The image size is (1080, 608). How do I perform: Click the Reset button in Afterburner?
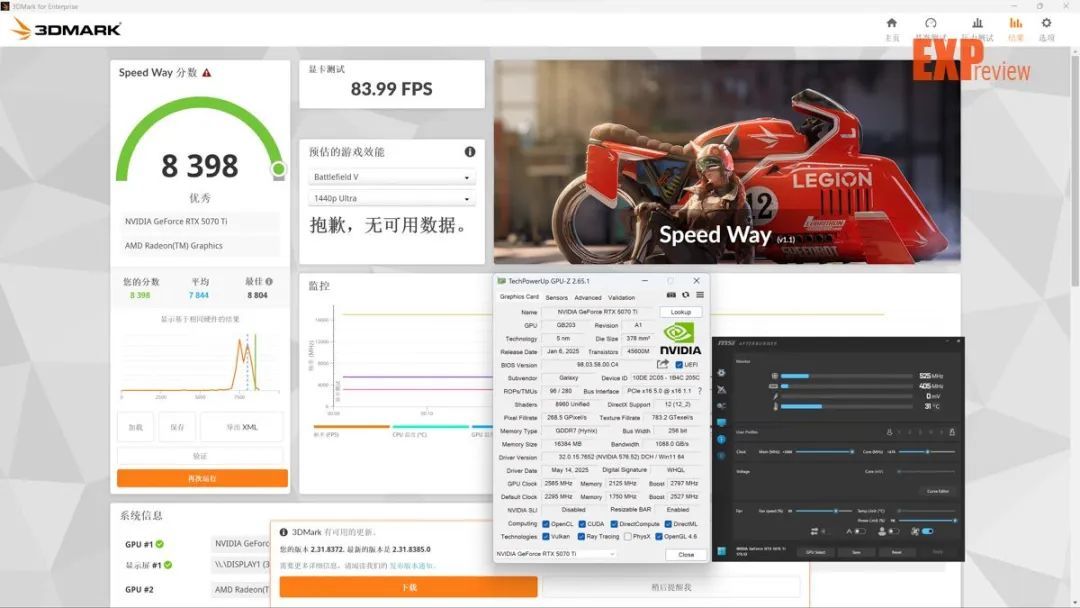(896, 552)
